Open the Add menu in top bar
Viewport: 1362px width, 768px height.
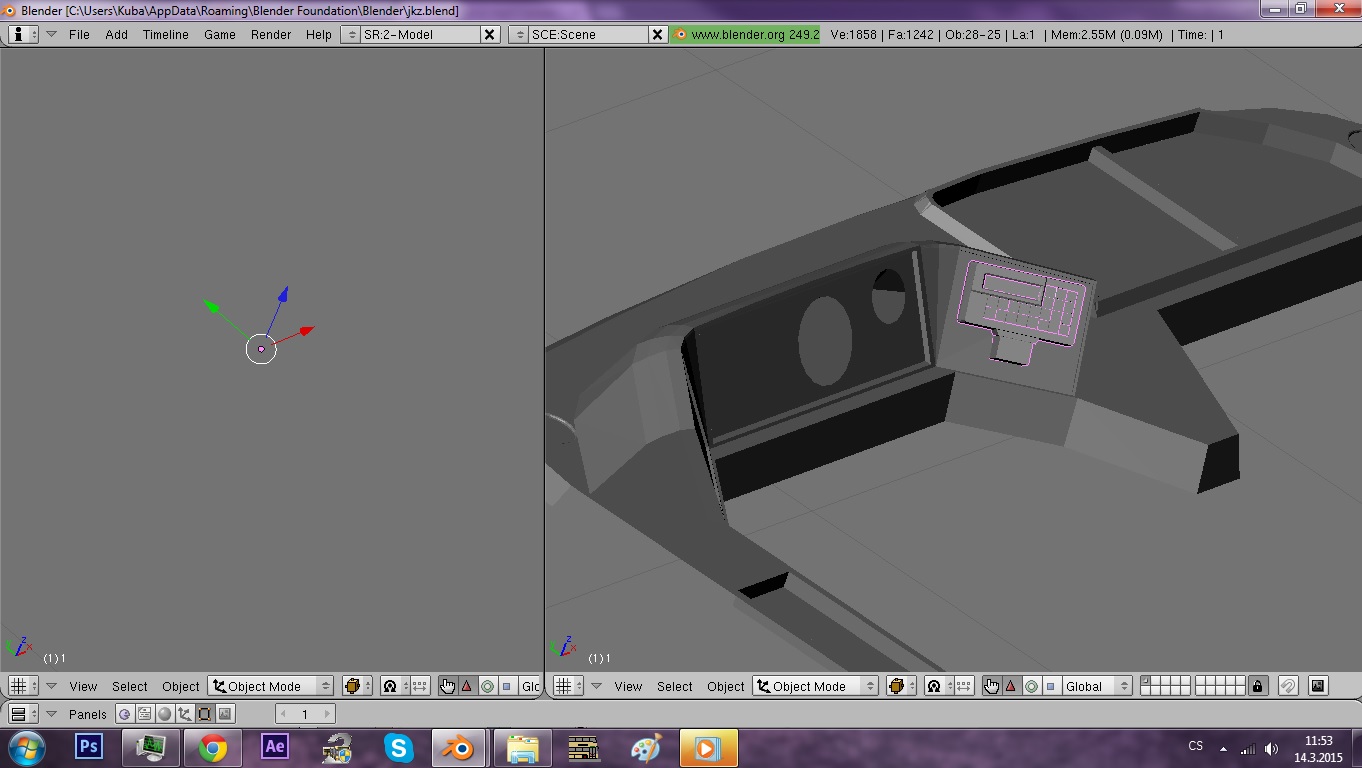point(117,34)
